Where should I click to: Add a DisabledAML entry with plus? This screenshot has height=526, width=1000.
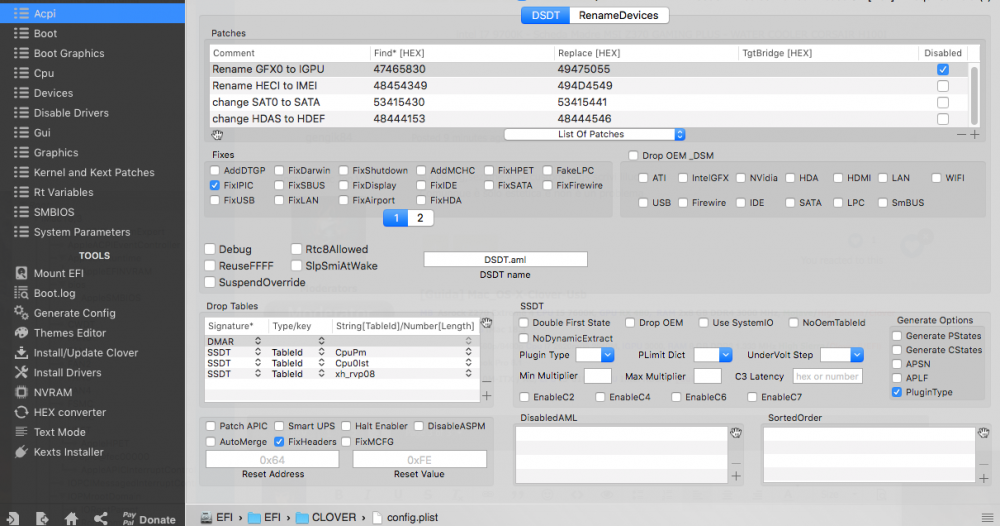coord(736,476)
